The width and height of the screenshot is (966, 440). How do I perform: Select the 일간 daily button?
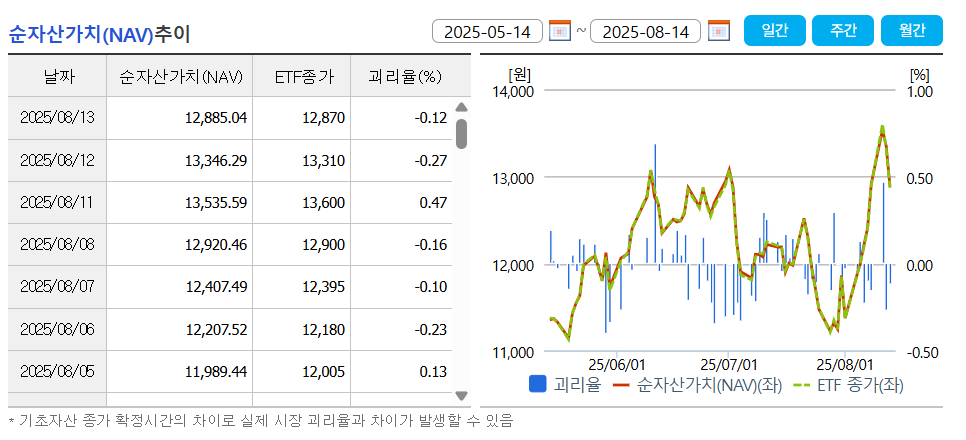click(x=774, y=31)
